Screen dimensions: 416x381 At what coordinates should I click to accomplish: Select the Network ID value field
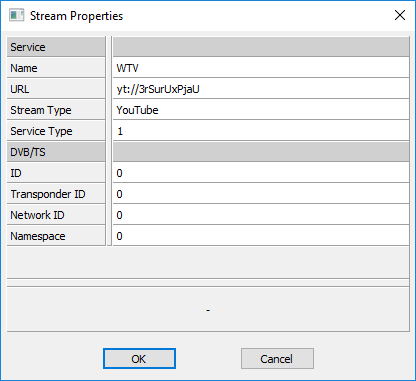[x=261, y=215]
